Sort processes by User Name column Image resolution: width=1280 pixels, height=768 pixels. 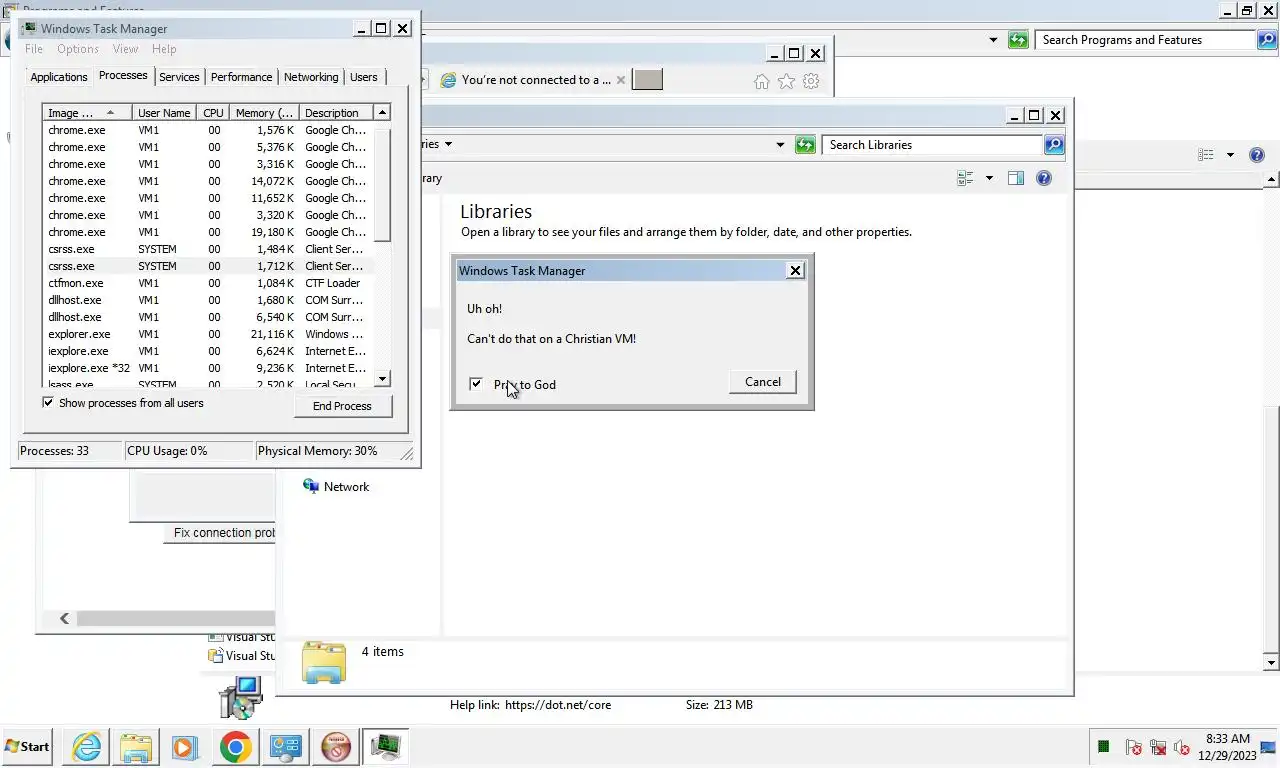(x=164, y=113)
